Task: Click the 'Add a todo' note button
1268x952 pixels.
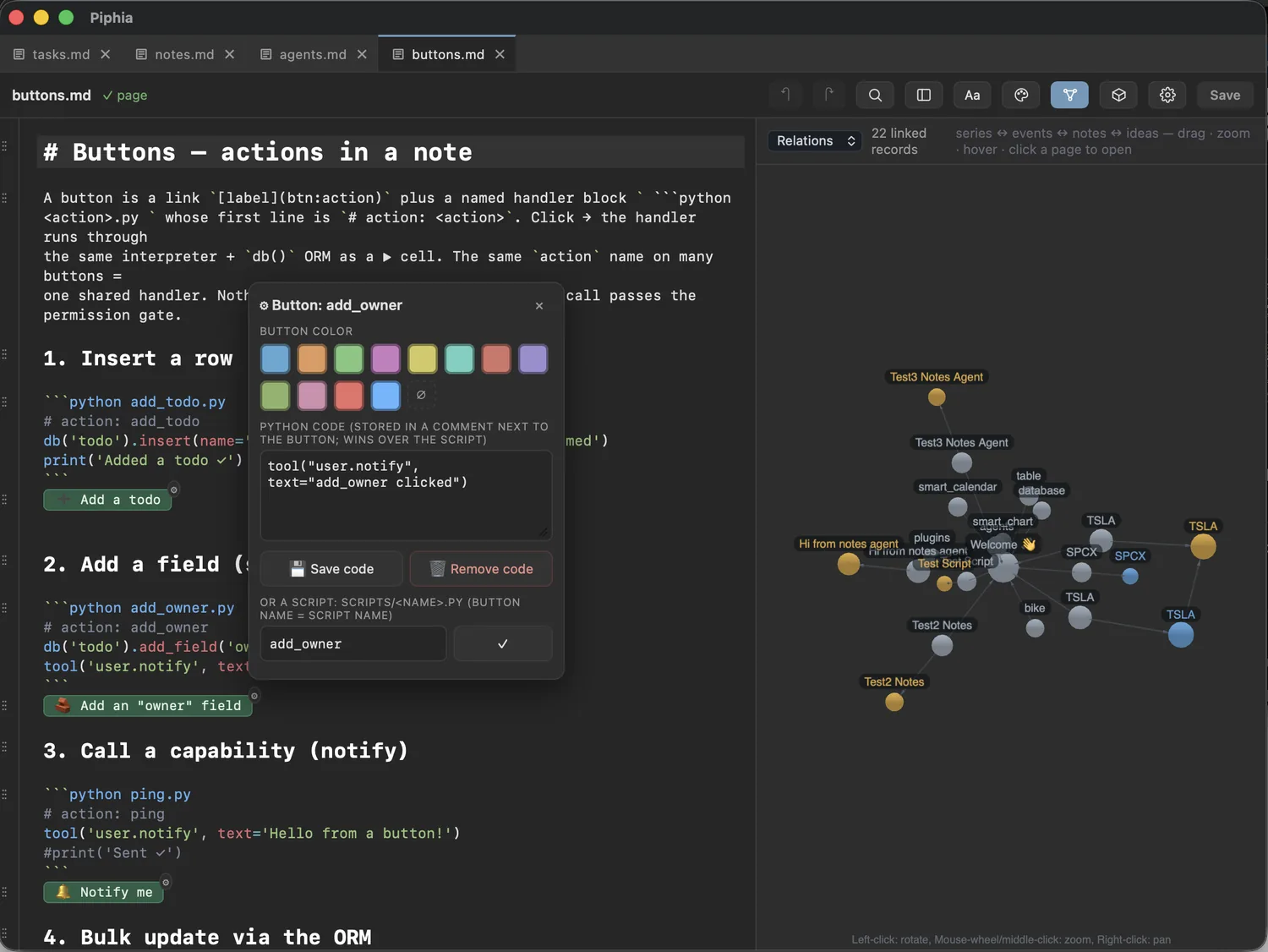Action: pyautogui.click(x=107, y=500)
